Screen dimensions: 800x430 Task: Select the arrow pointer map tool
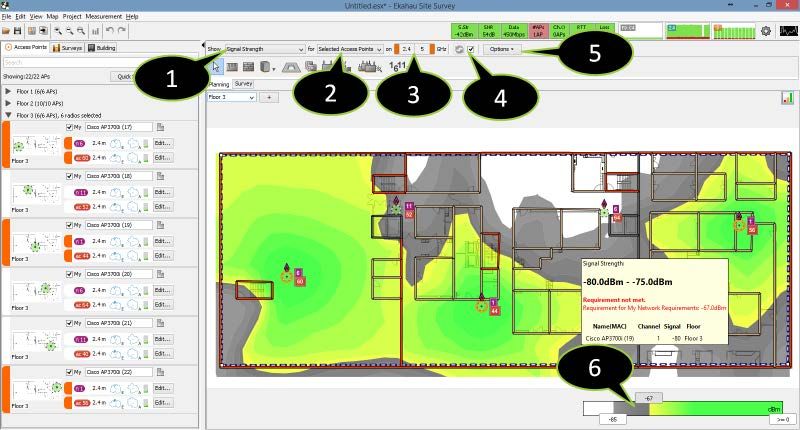217,66
